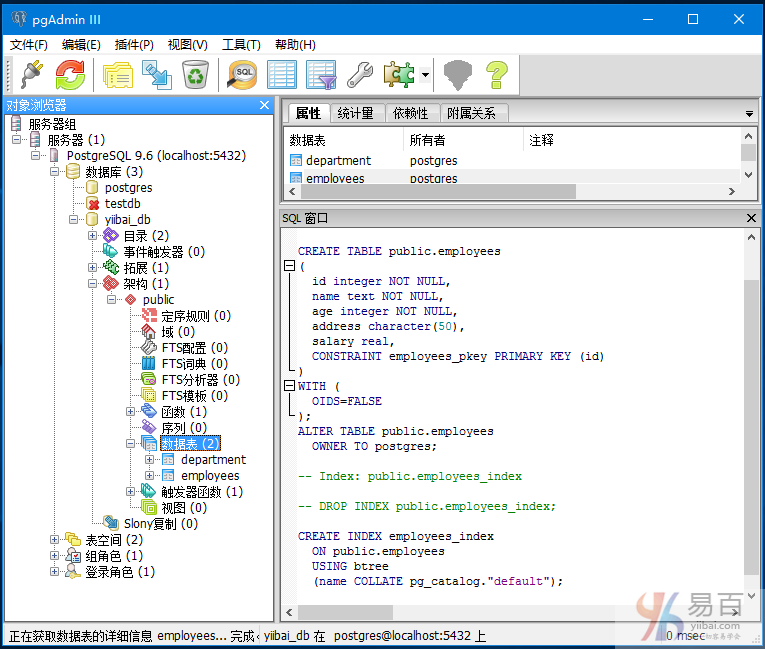Collapse the public schema node
Image resolution: width=765 pixels, height=649 pixels.
[112, 300]
